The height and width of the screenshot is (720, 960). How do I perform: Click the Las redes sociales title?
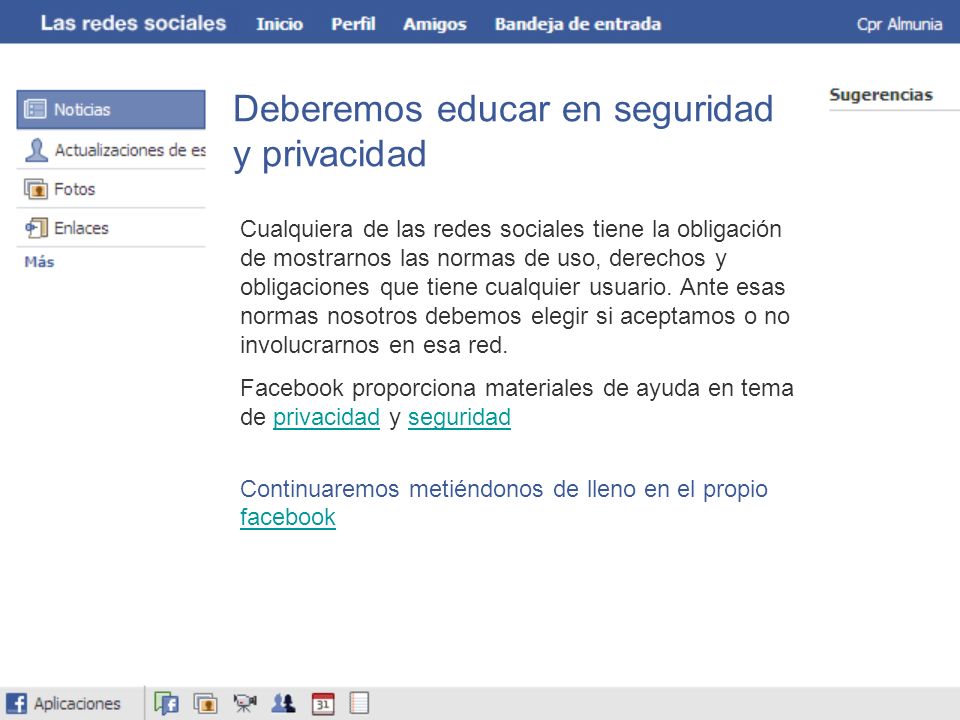click(133, 23)
